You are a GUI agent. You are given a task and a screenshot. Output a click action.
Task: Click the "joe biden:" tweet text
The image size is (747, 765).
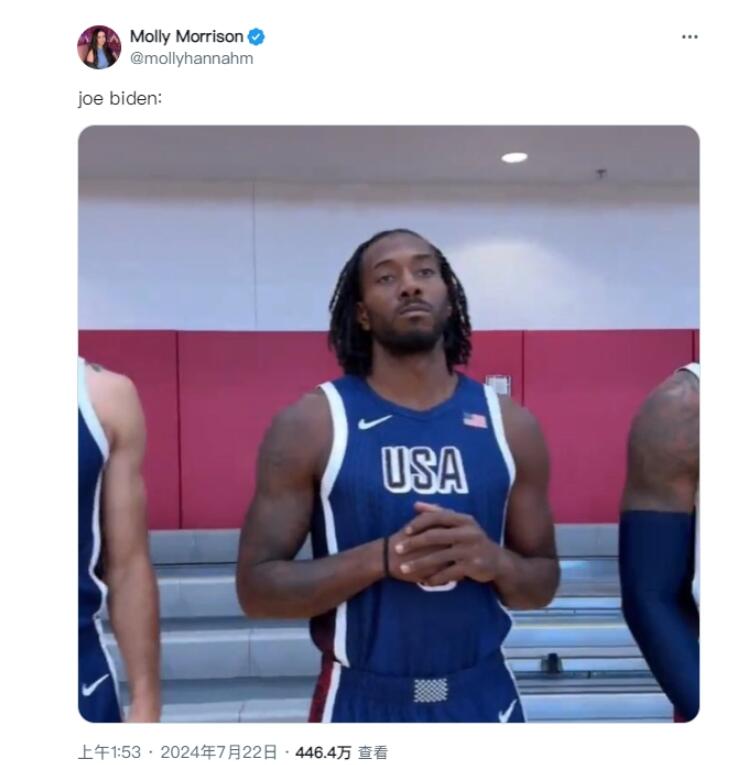pyautogui.click(x=120, y=99)
